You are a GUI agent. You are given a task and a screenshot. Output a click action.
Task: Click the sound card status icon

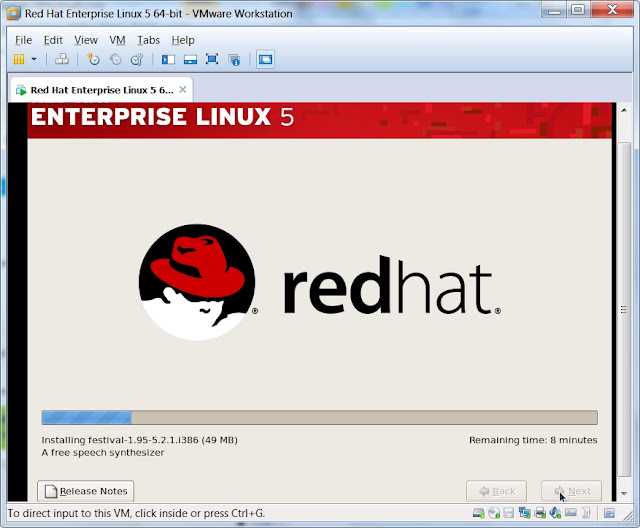[x=556, y=513]
